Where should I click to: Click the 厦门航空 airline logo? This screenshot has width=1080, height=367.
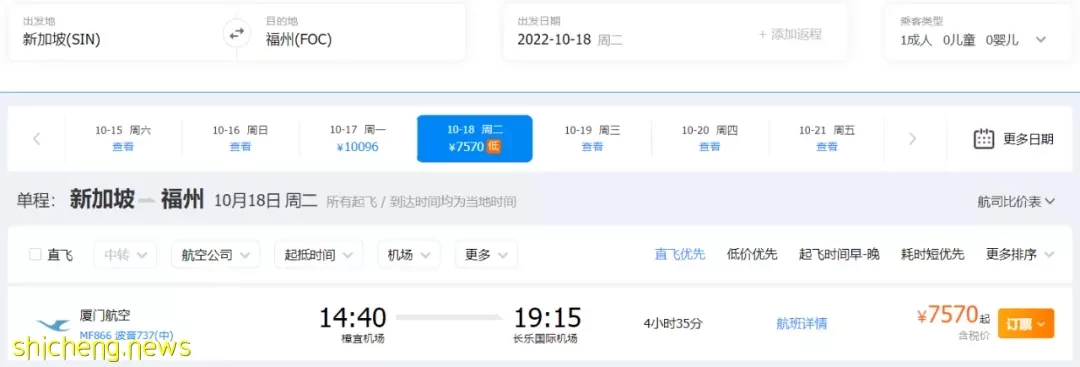[54, 324]
